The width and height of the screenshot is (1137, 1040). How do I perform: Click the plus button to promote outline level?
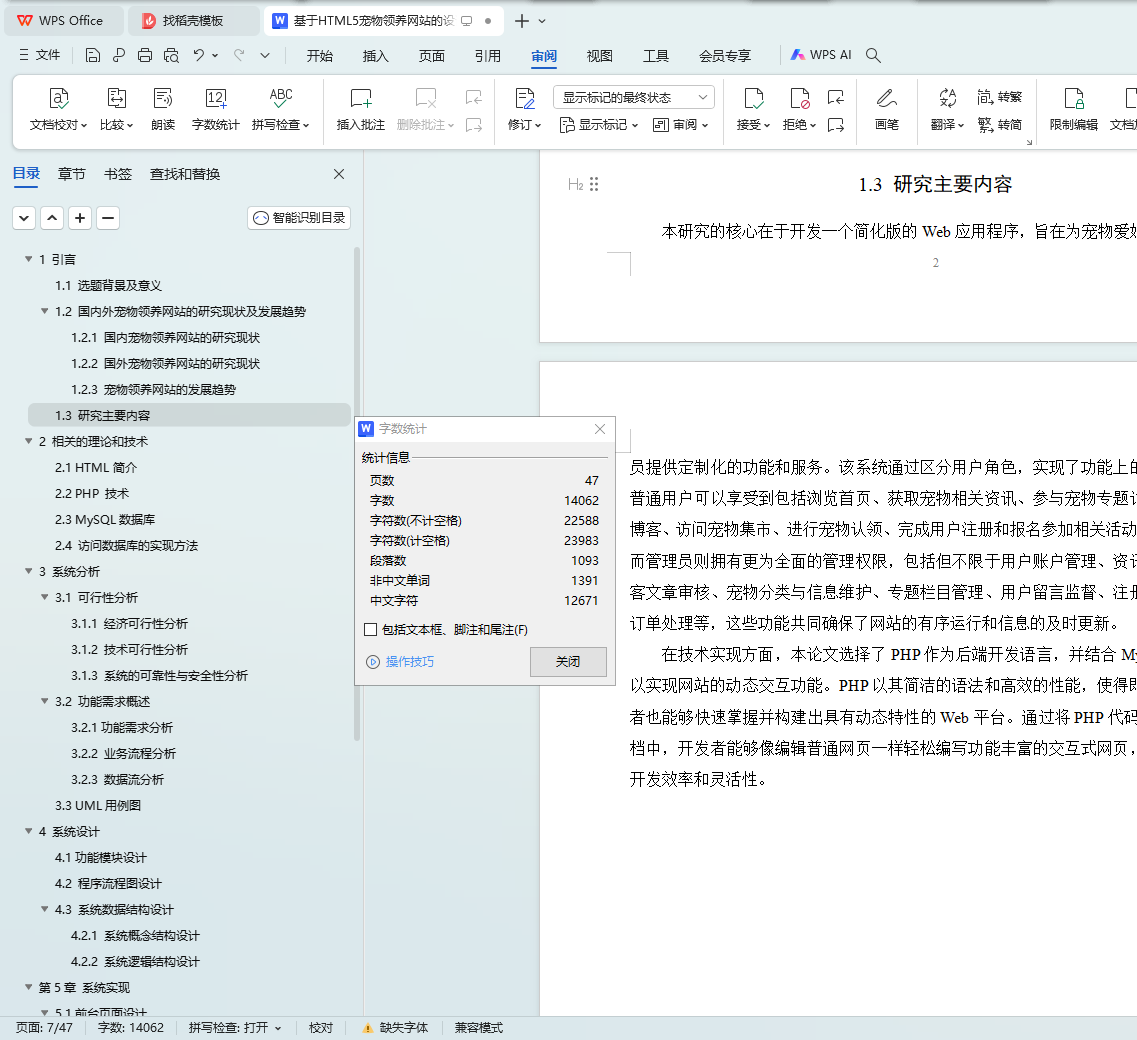[x=80, y=218]
